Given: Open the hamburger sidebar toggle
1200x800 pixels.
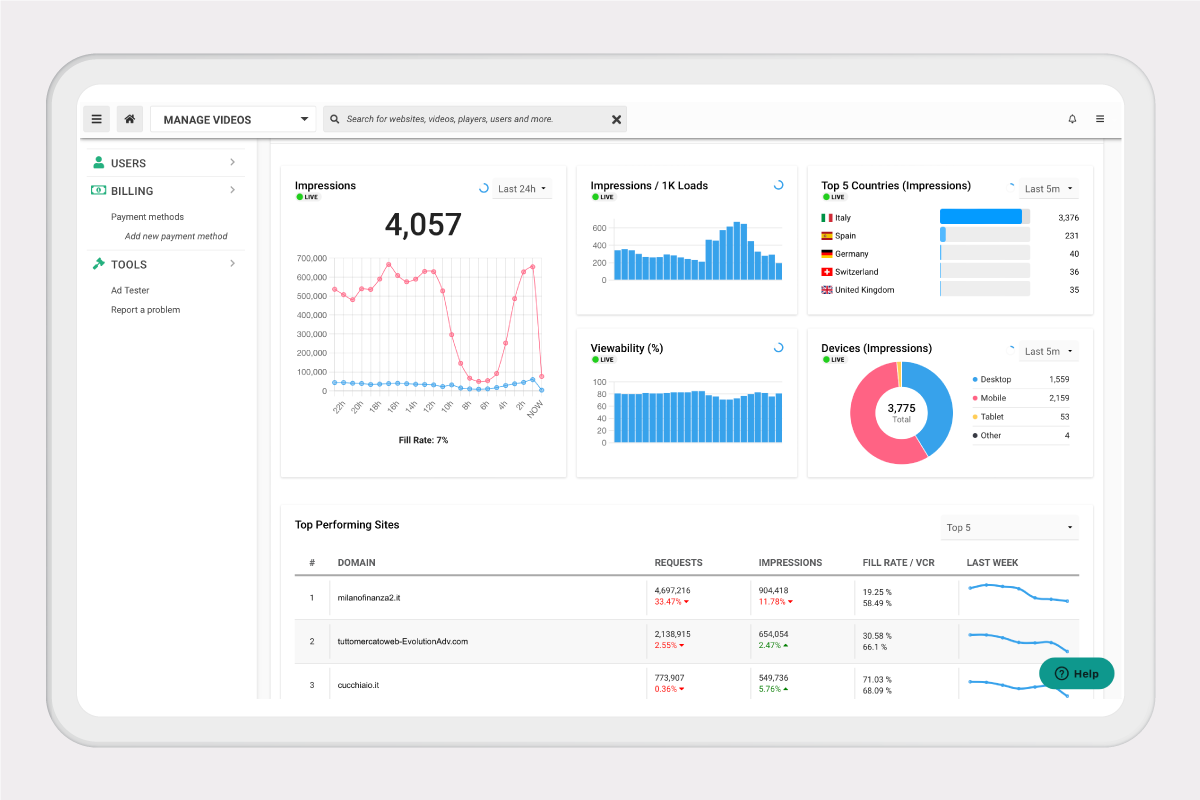Looking at the screenshot, I should coord(96,119).
